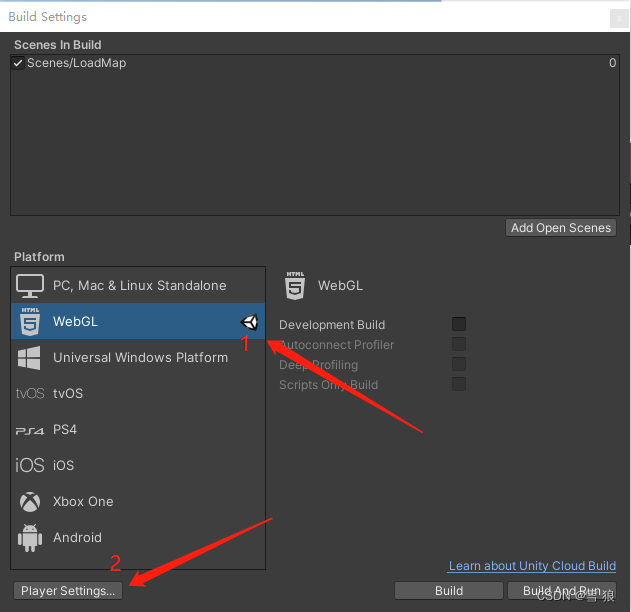This screenshot has height=612, width=631.
Task: Select PC, Mac & Linux Standalone platform
Action: 138,285
